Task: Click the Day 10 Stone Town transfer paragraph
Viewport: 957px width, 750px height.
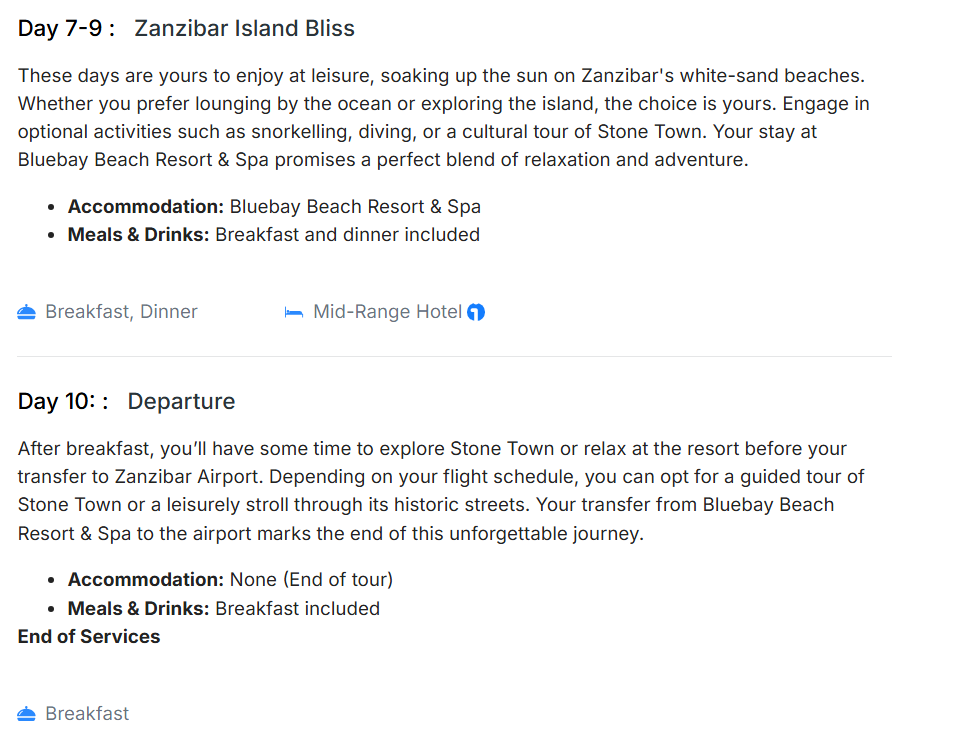Action: click(440, 491)
